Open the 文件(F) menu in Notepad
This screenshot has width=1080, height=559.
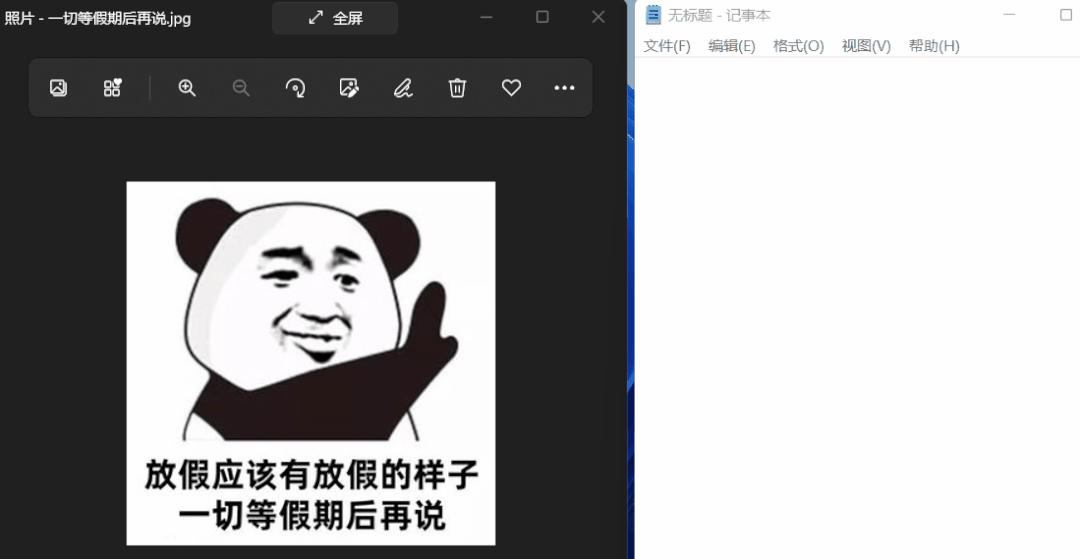coord(667,46)
